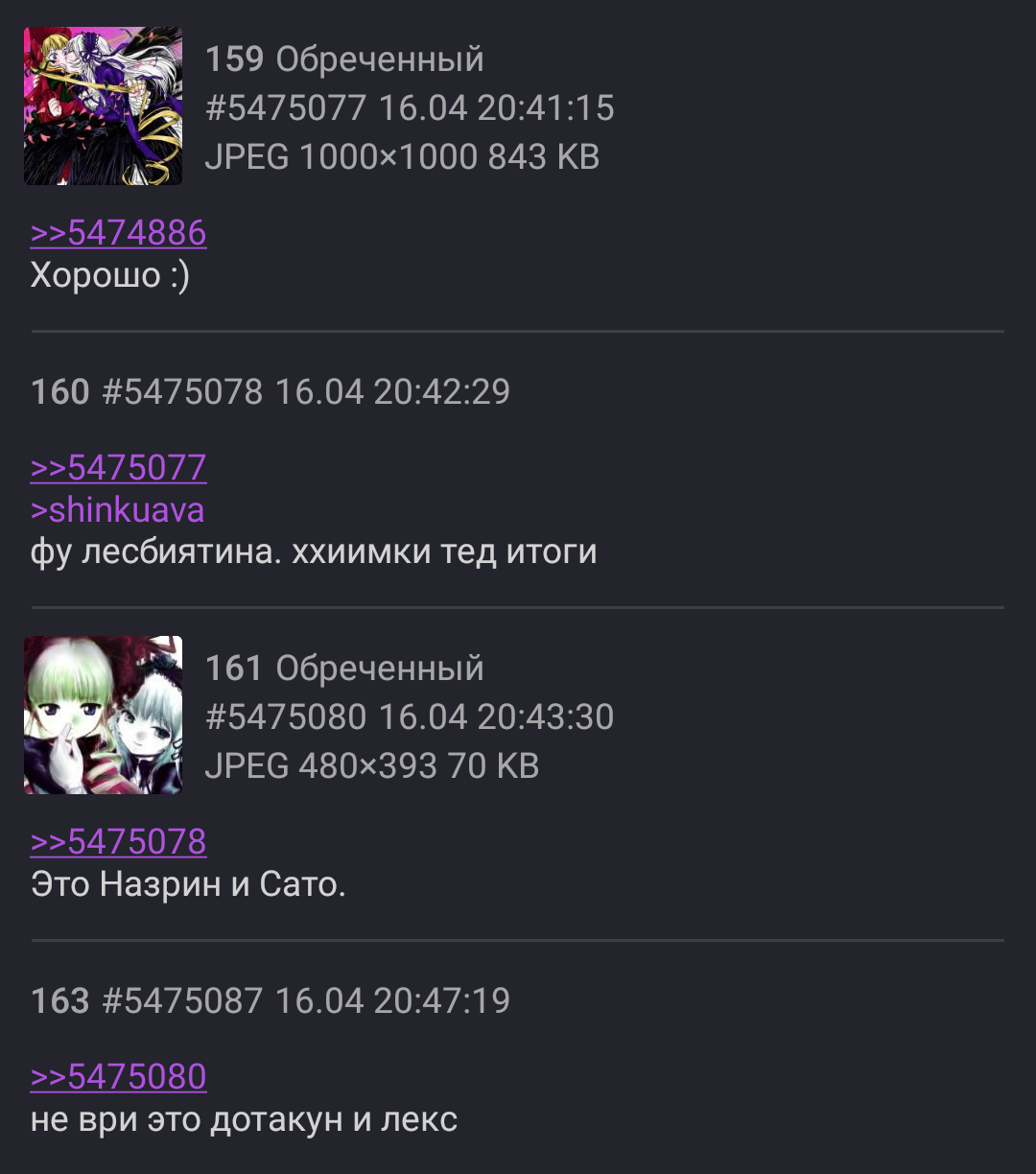1036x1174 pixels.
Task: Tap poster name Обреченный on post 161
Action: 380,669
